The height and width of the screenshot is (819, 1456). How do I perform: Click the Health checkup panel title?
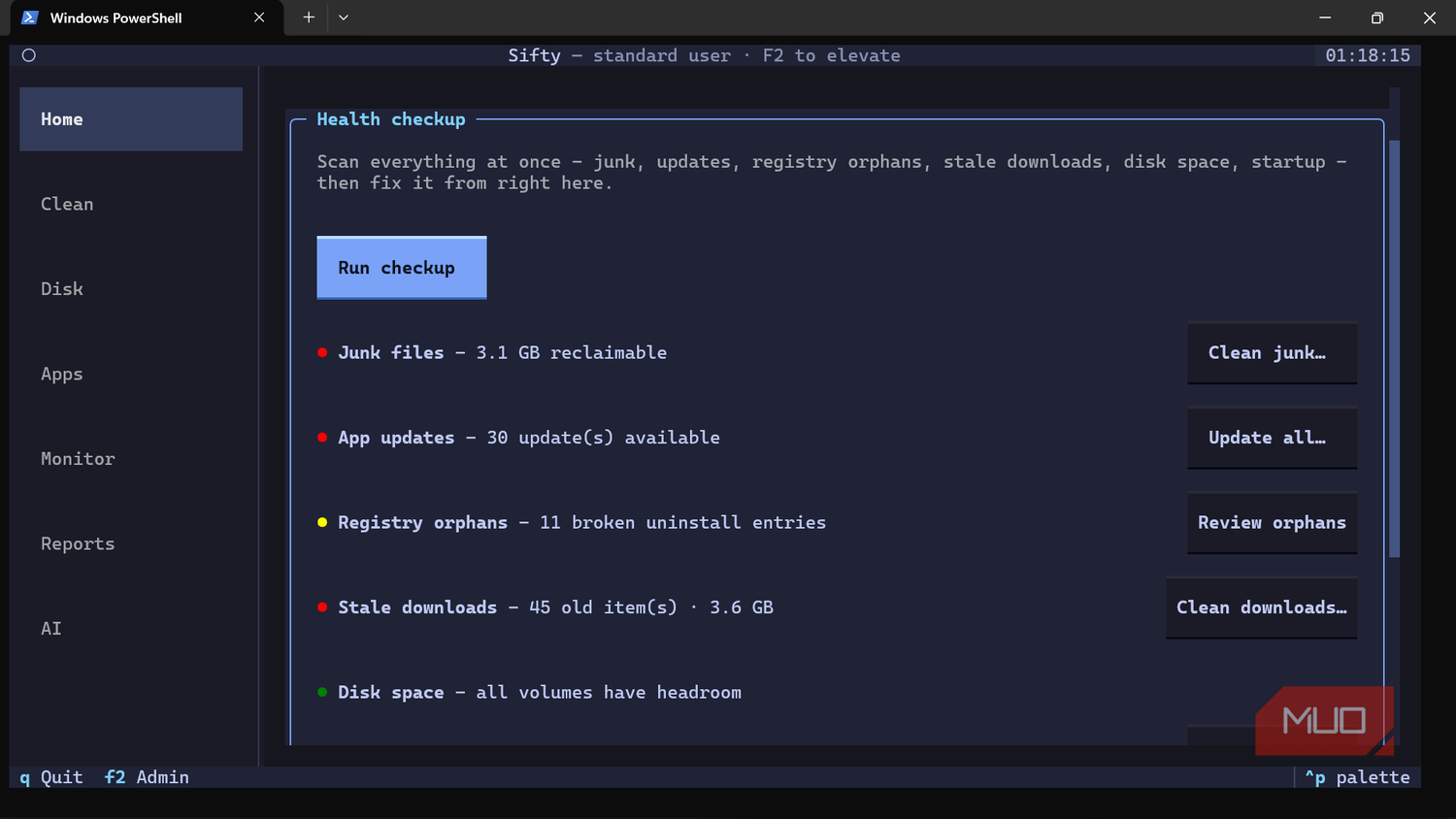point(391,119)
